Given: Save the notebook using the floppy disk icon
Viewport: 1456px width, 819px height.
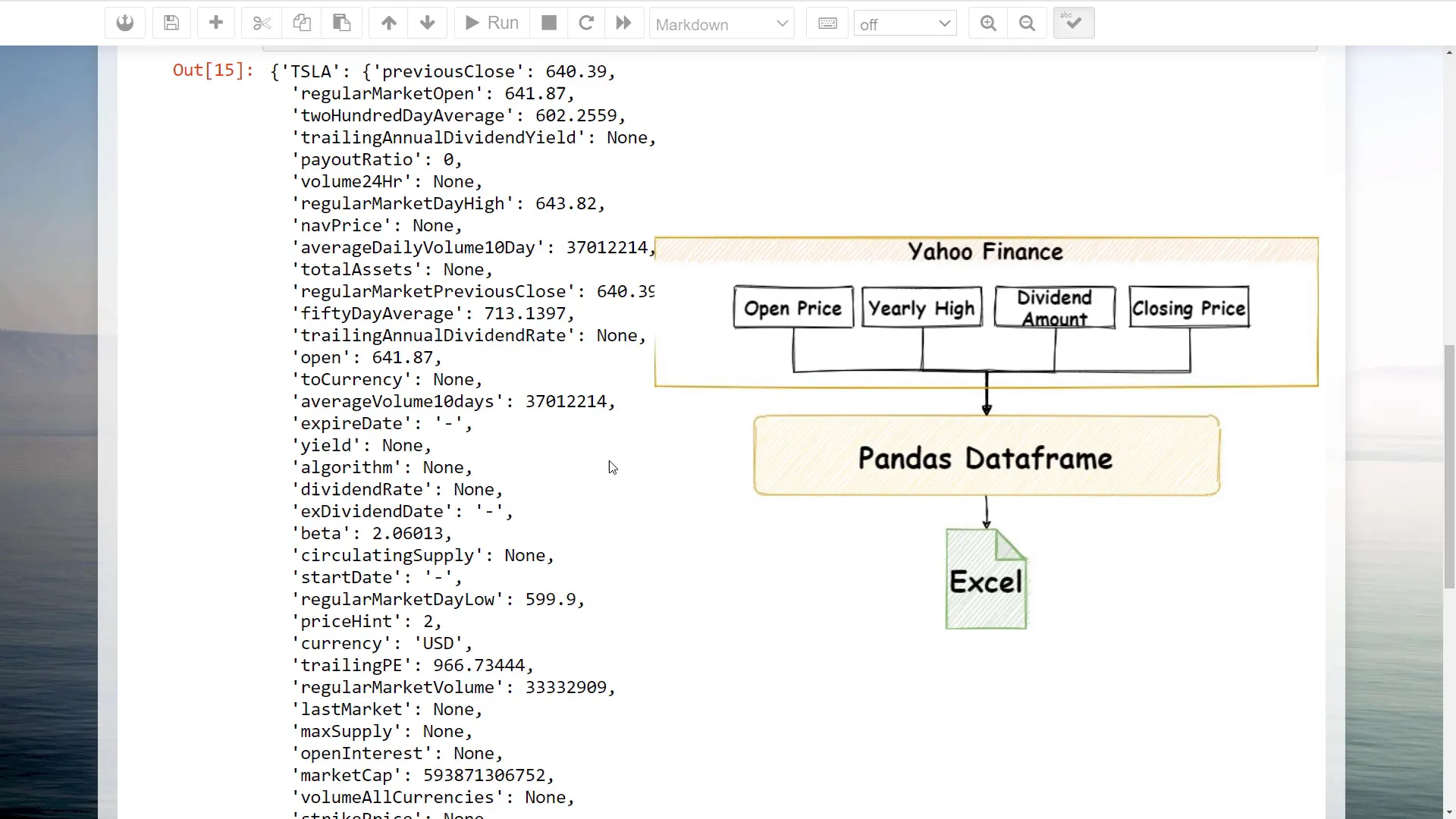Looking at the screenshot, I should coord(171,23).
